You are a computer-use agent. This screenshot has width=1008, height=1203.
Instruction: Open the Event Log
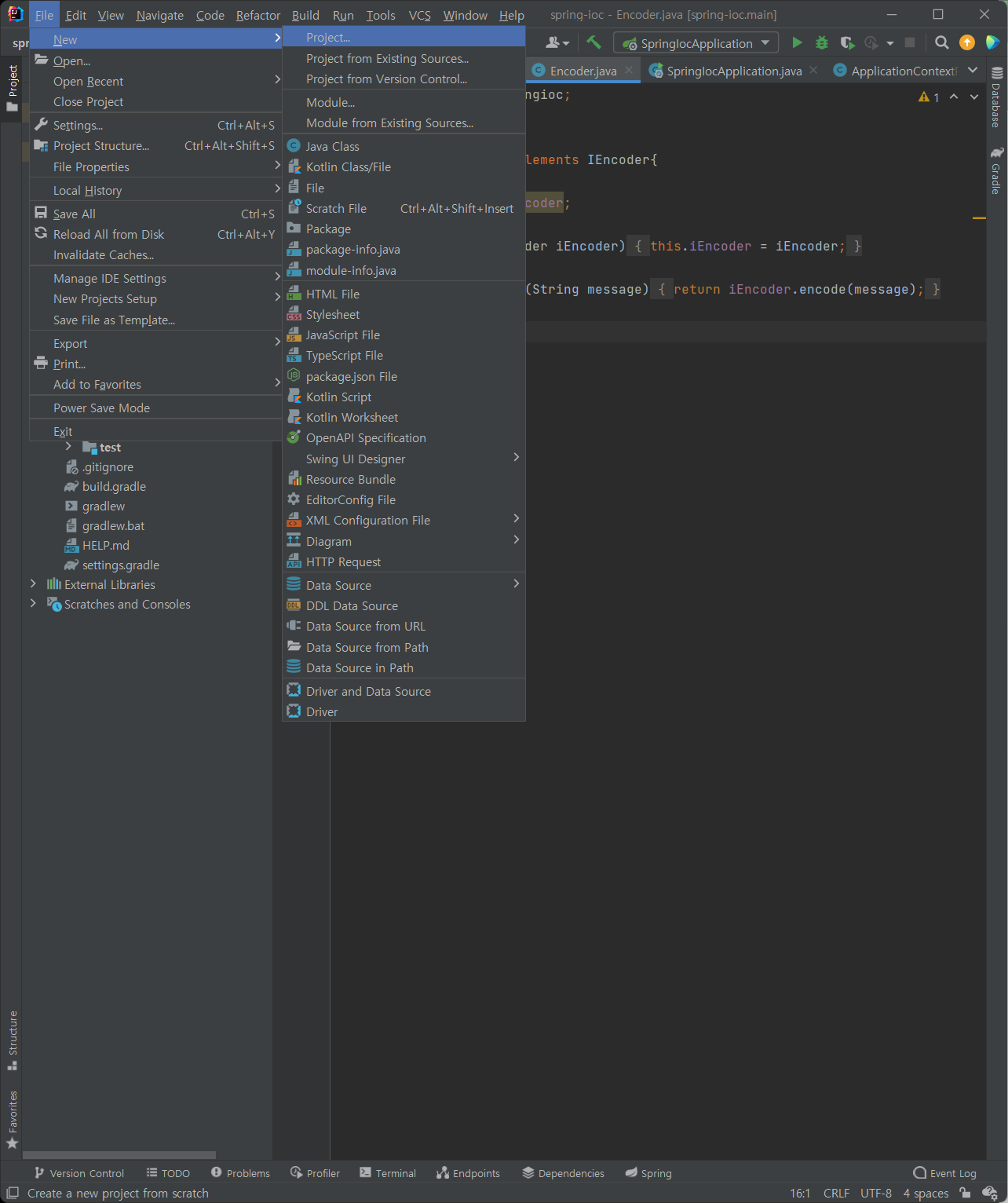pos(945,1173)
